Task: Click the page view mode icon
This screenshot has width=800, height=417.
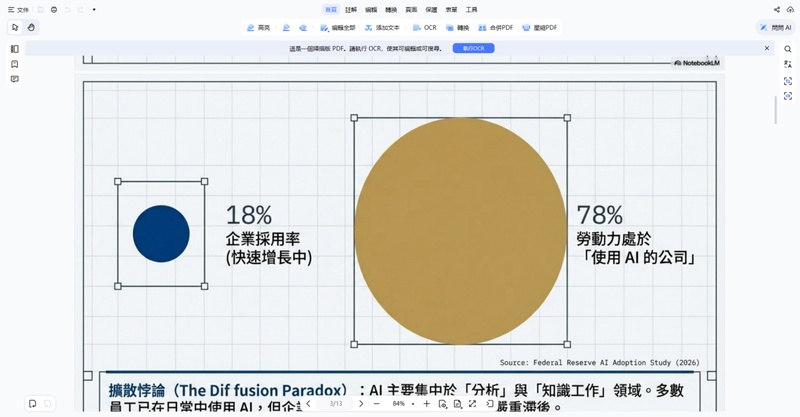Action: click(x=442, y=404)
